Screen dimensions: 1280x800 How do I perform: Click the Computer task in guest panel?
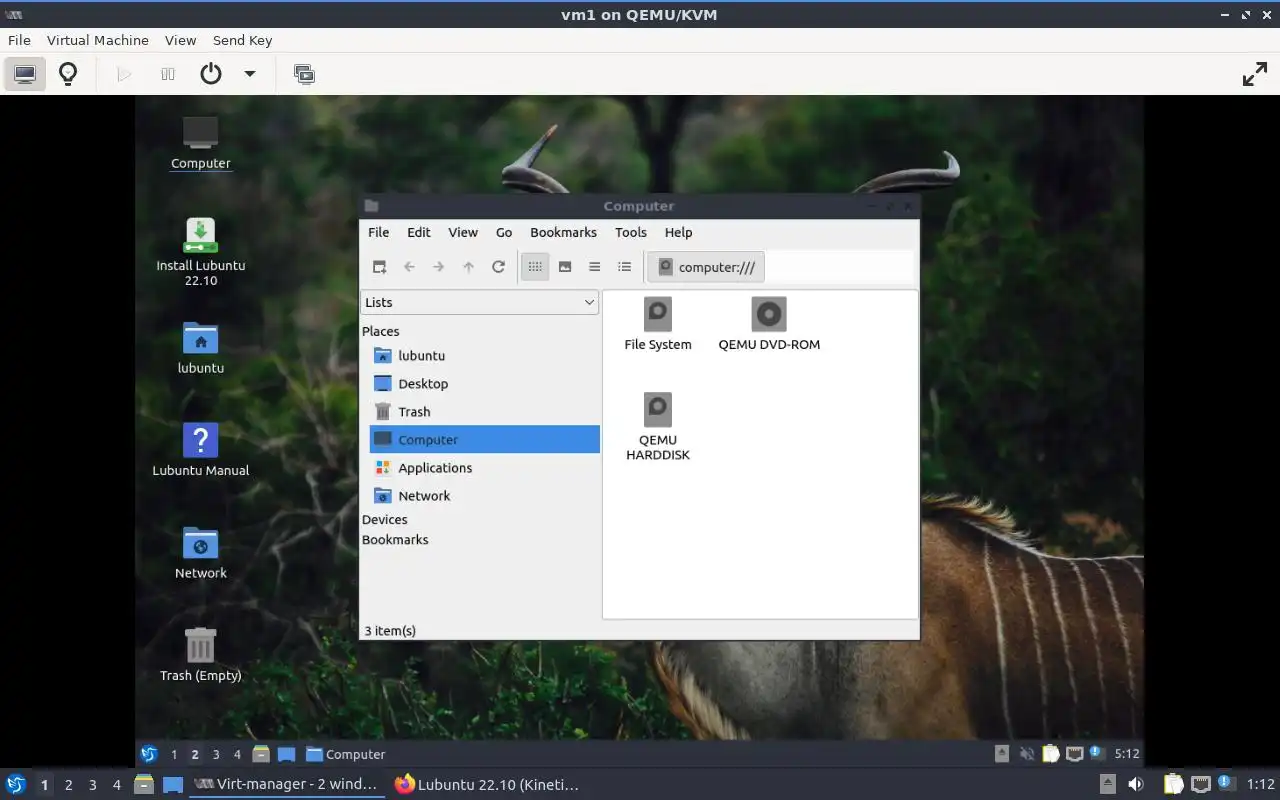pyautogui.click(x=346, y=754)
